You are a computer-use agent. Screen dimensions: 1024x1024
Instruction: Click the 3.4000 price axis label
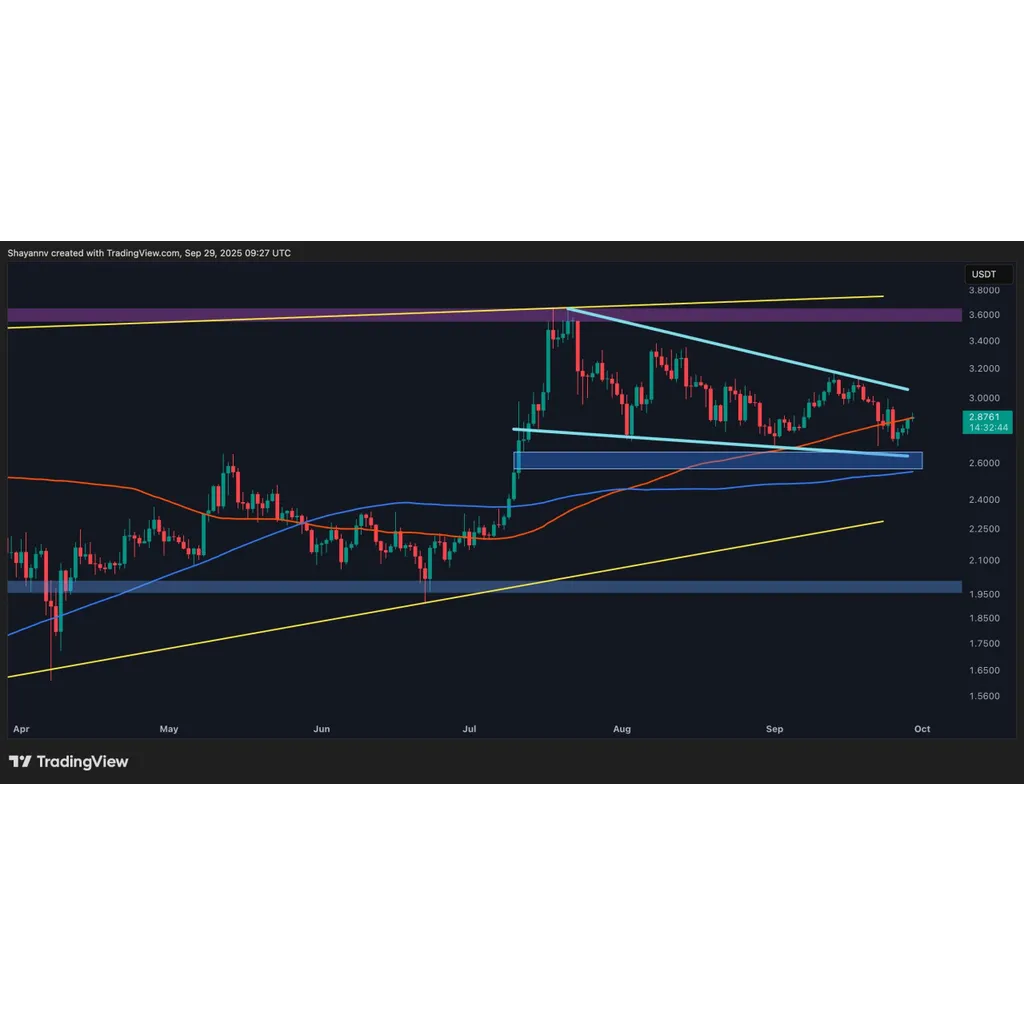[x=984, y=341]
